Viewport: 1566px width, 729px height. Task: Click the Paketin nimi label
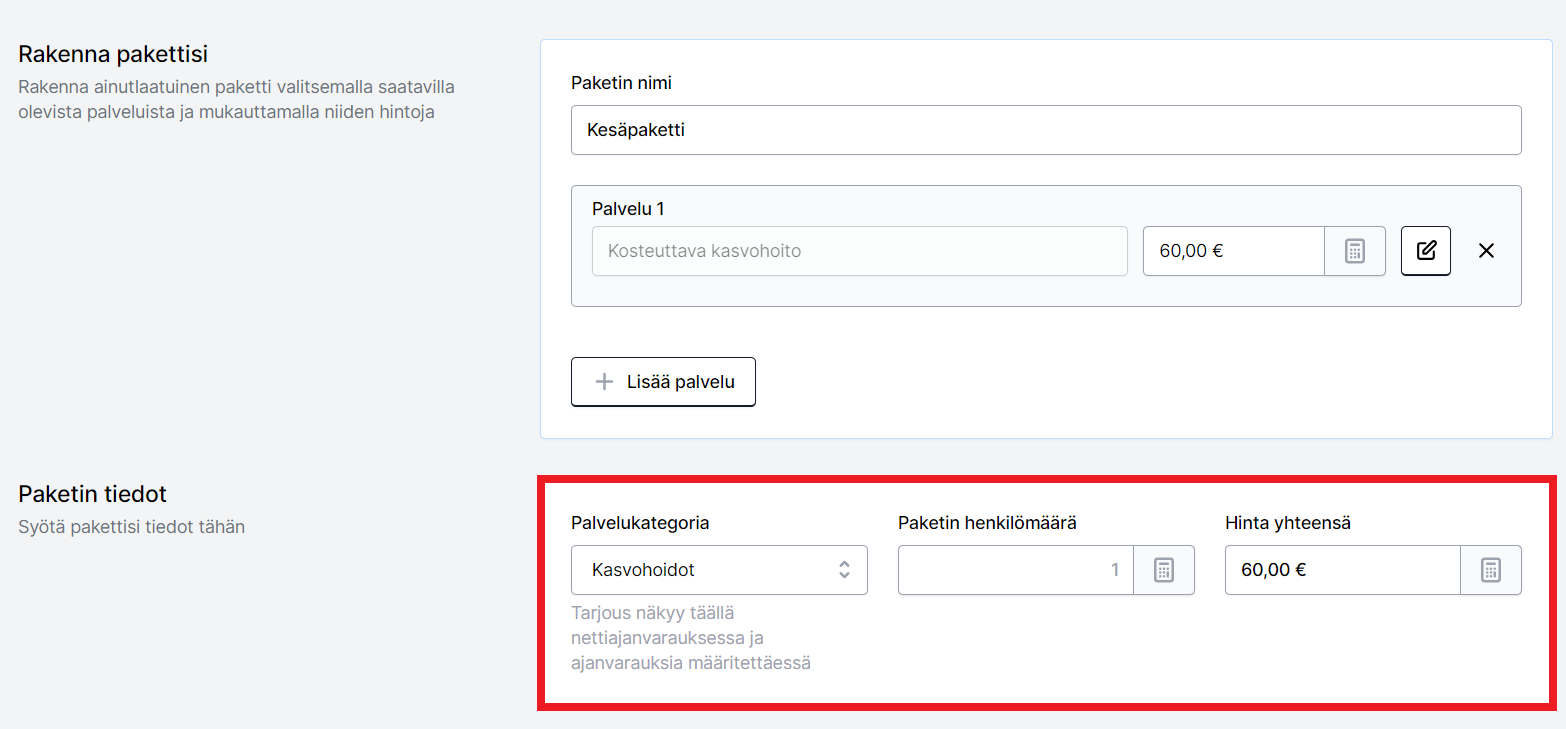(x=621, y=83)
